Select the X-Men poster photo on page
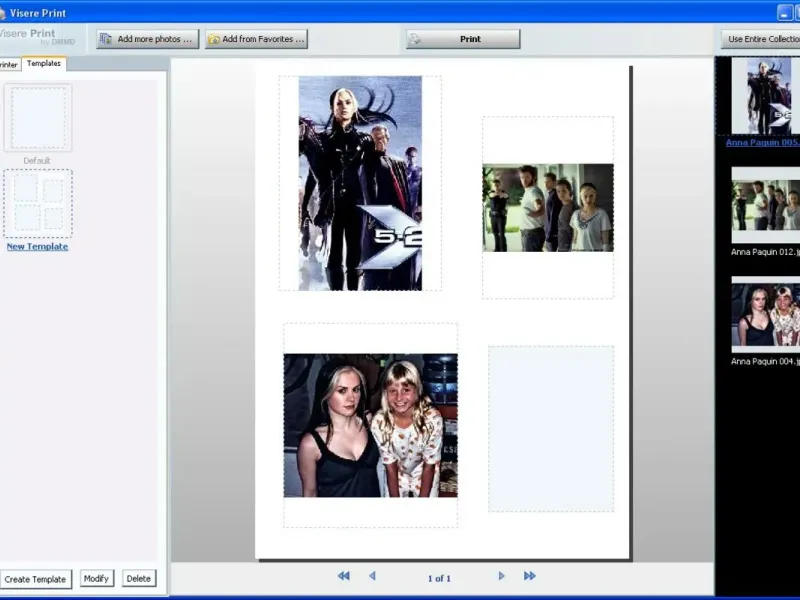The image size is (800, 600). click(x=360, y=184)
